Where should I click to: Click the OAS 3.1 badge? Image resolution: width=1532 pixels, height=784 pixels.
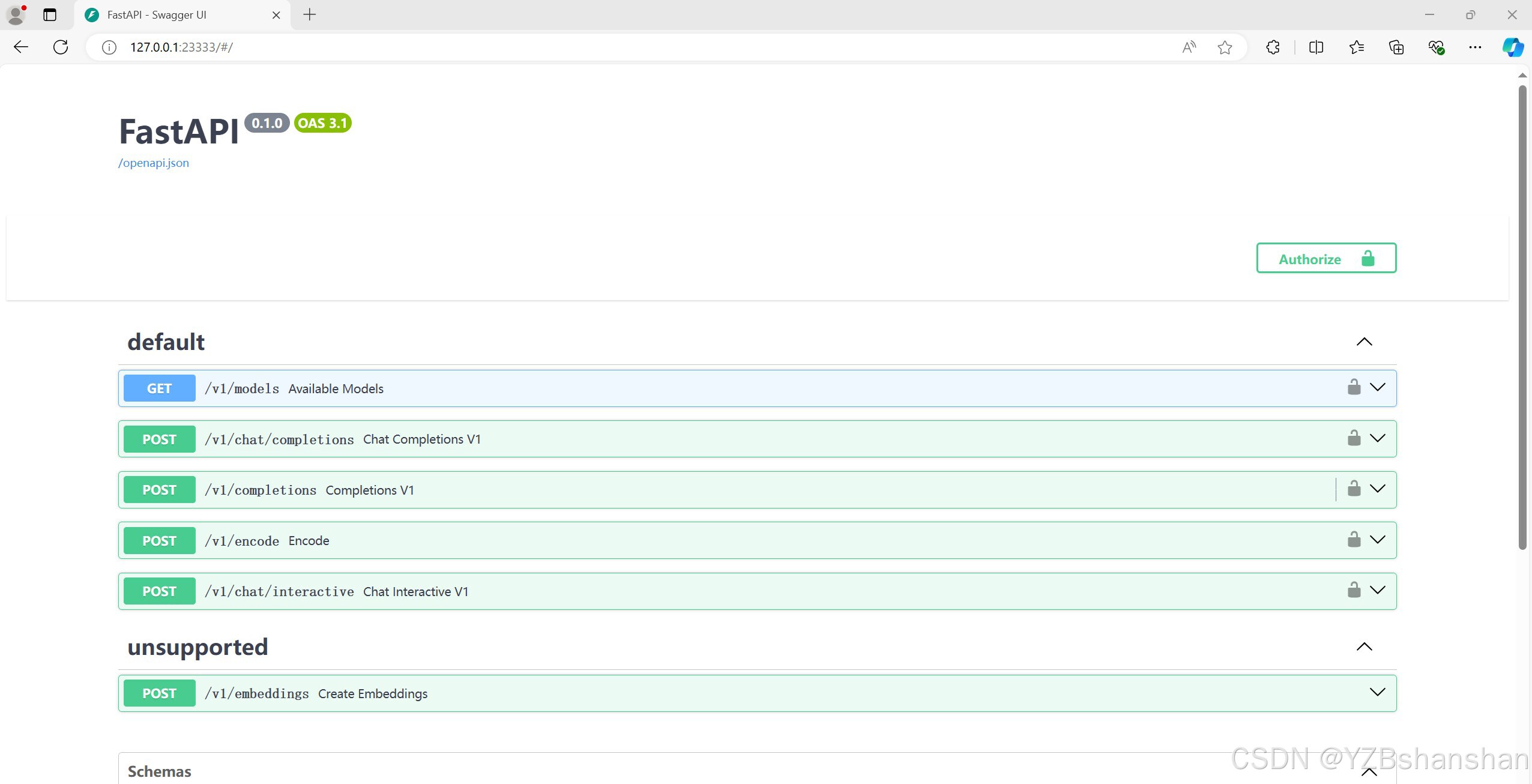tap(323, 123)
